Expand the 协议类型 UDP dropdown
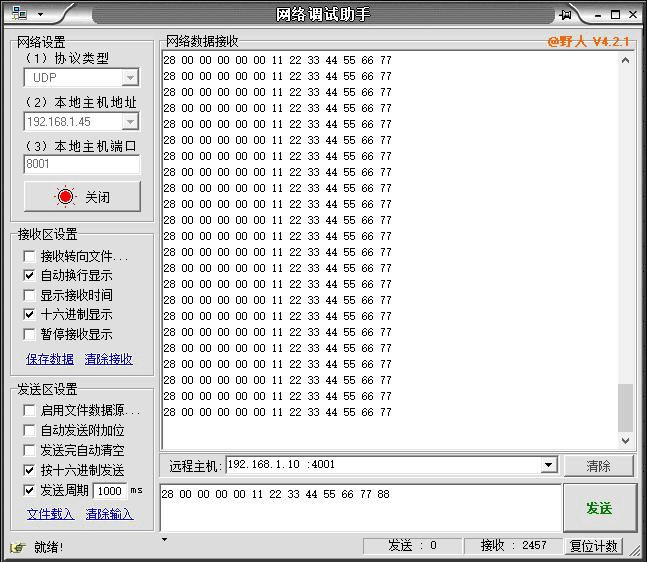647x562 pixels. pos(130,78)
